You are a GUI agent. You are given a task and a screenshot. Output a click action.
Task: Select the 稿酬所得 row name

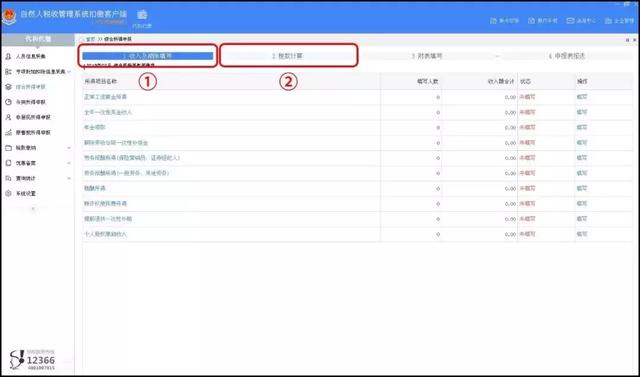[95, 188]
